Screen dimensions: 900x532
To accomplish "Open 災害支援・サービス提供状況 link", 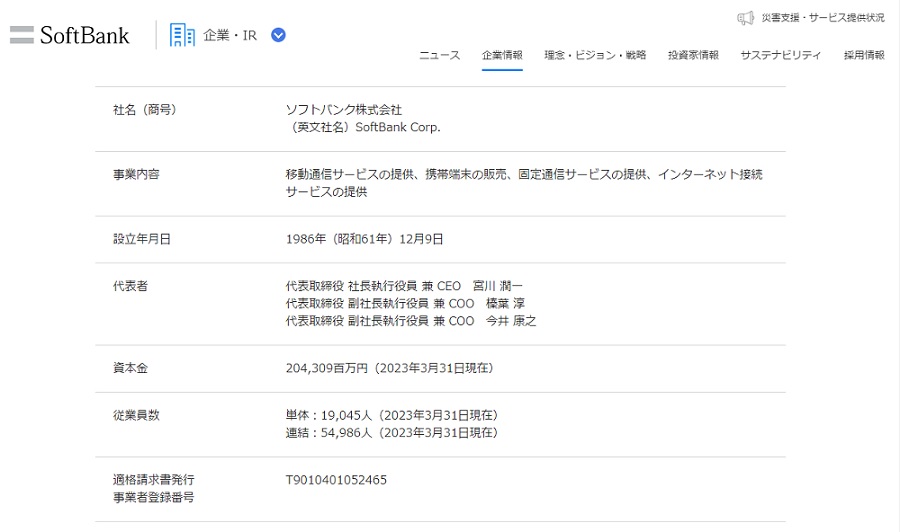I will [x=823, y=18].
